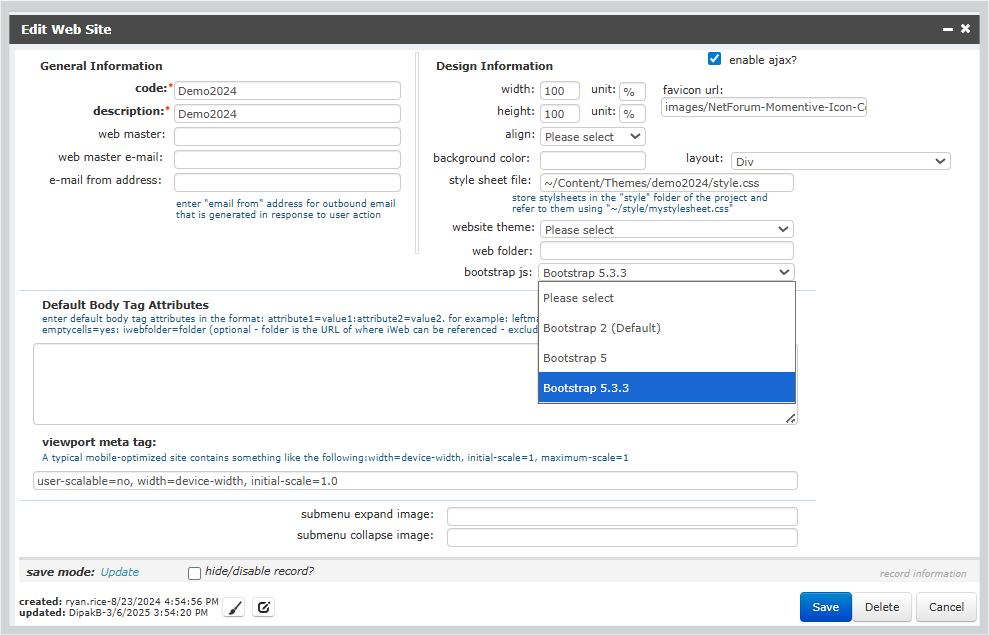Click the height unit field
This screenshot has height=635, width=989.
pos(632,114)
